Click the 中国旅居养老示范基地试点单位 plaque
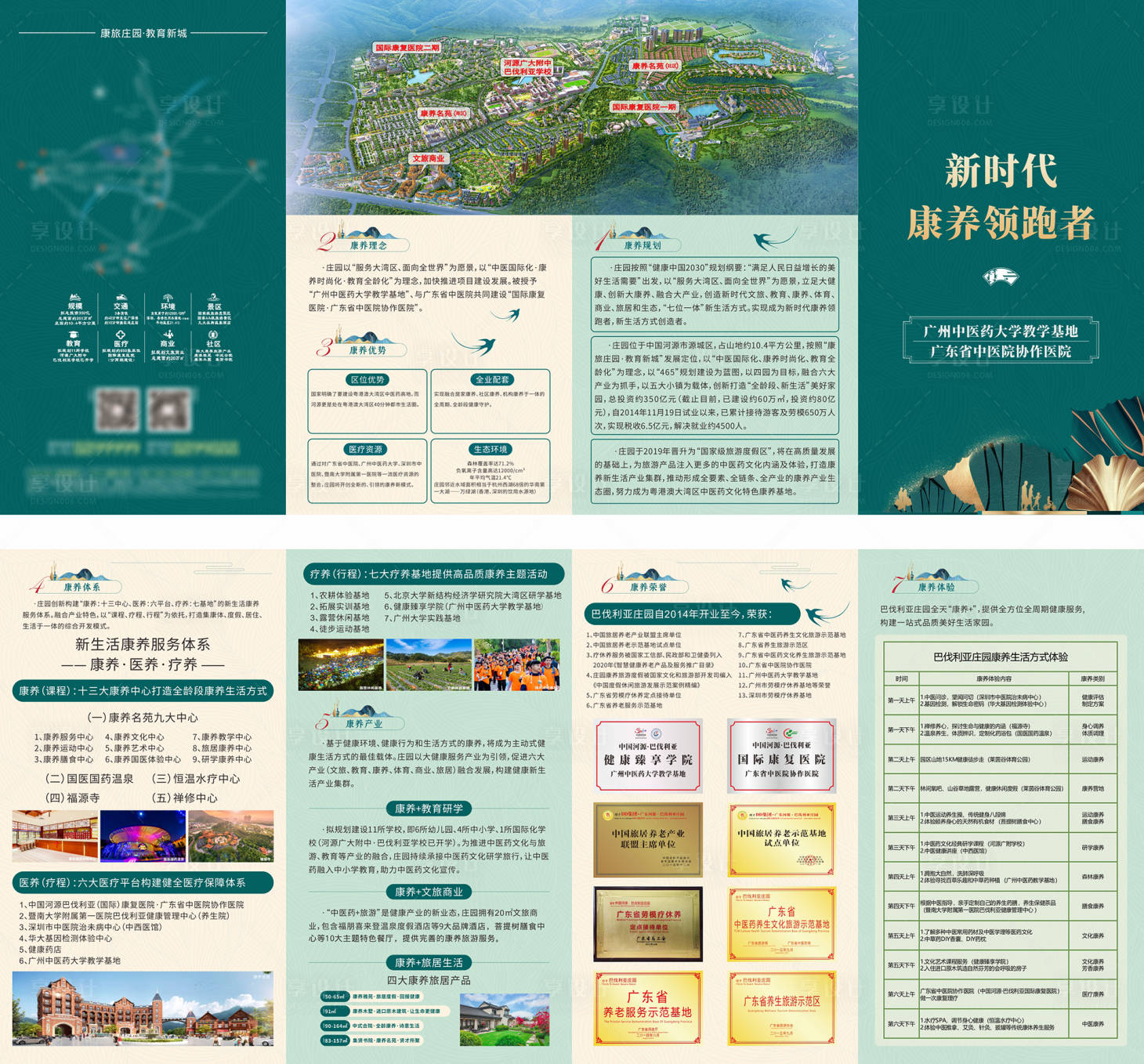The height and width of the screenshot is (1064, 1144). click(x=781, y=839)
